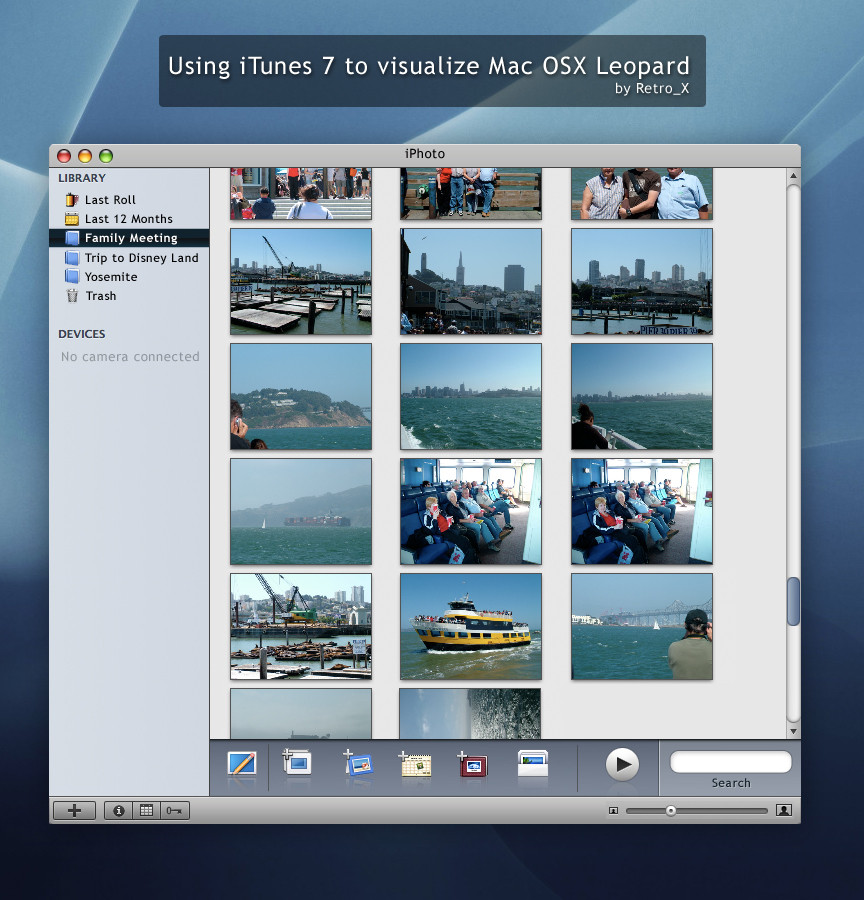Click the thumbnail size slider handle
Viewport: 864px width, 900px height.
(671, 810)
